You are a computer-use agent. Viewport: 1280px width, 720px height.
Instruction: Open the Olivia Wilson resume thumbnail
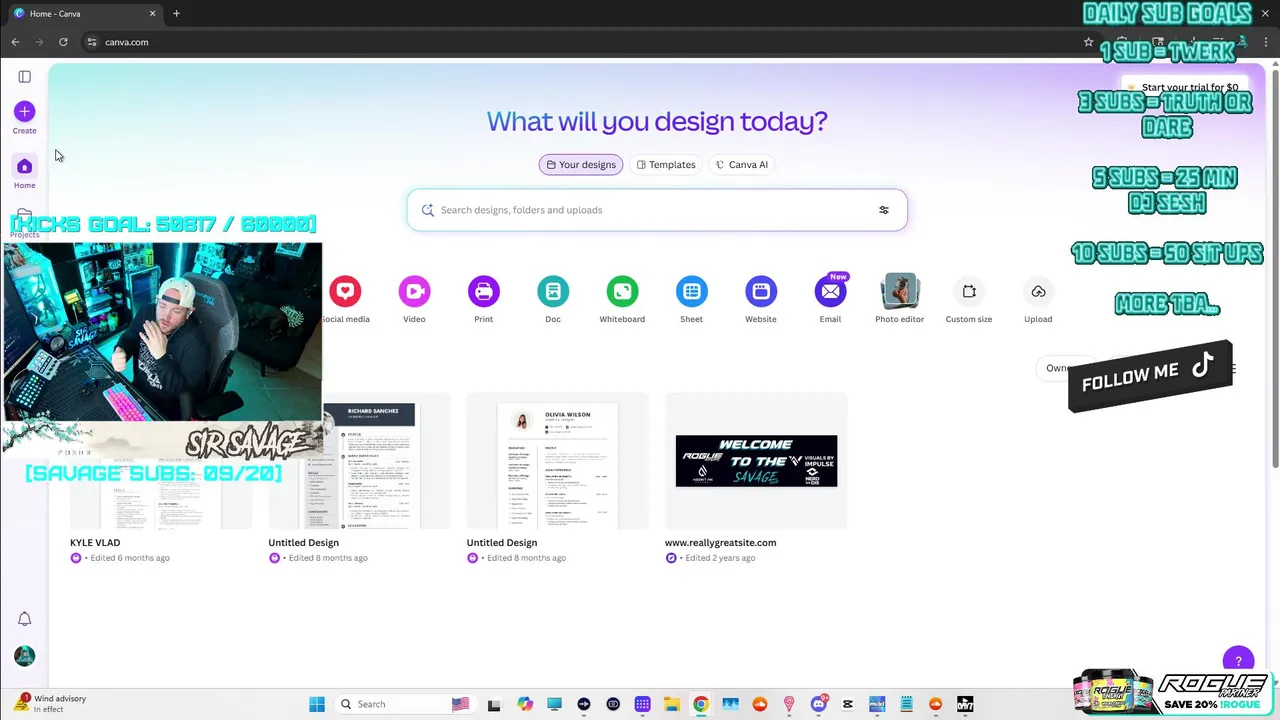coord(558,461)
